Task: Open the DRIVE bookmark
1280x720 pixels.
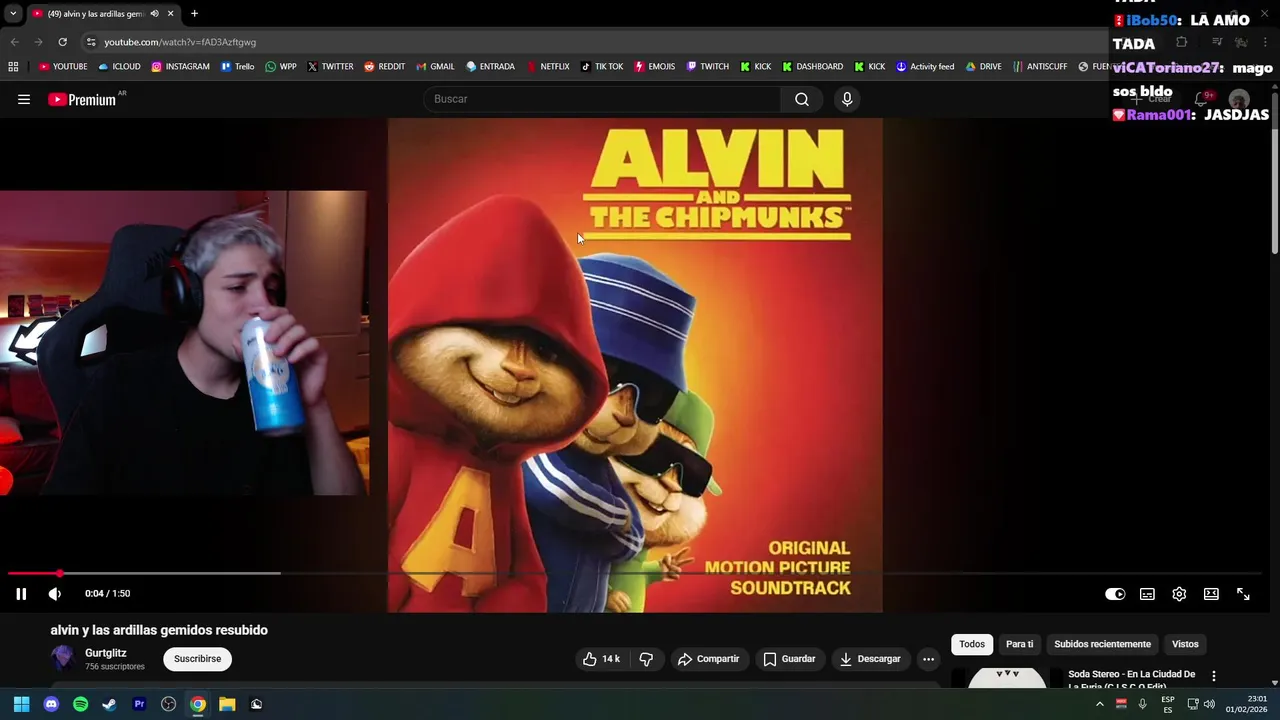Action: click(983, 66)
